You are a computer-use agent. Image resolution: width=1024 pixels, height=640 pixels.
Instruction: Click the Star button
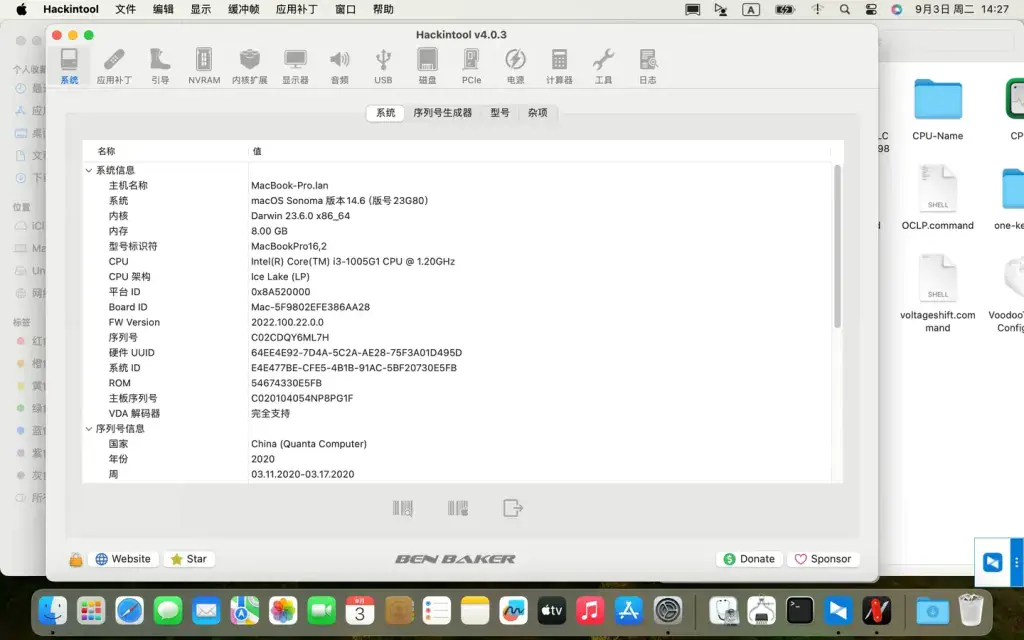coord(189,559)
